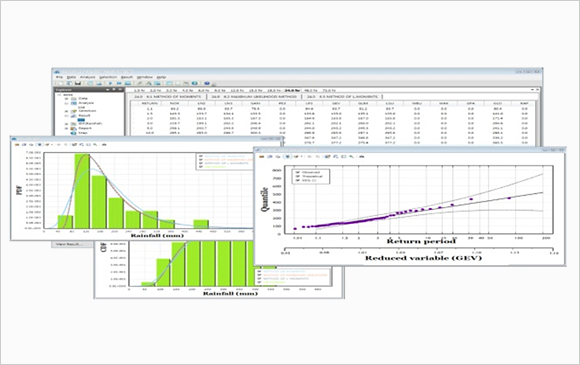Screen dimensions: 580x365
Task: Toggle Method of Moments checkbox in PDF legend
Action: tap(201, 156)
